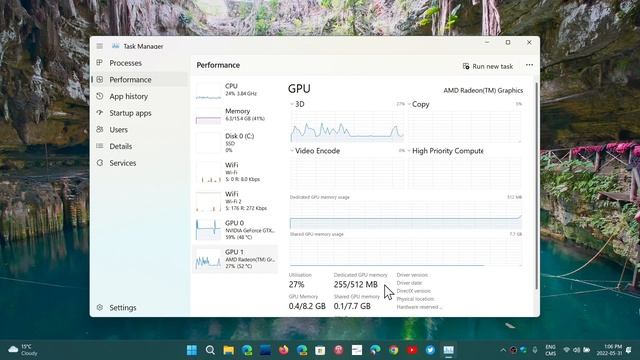
Task: Click the Settings gear icon
Action: 100,307
